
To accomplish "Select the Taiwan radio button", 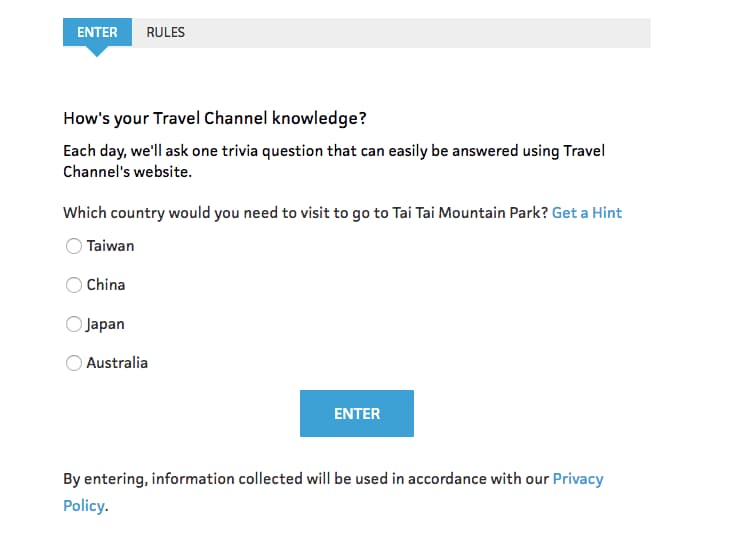I will (x=74, y=246).
